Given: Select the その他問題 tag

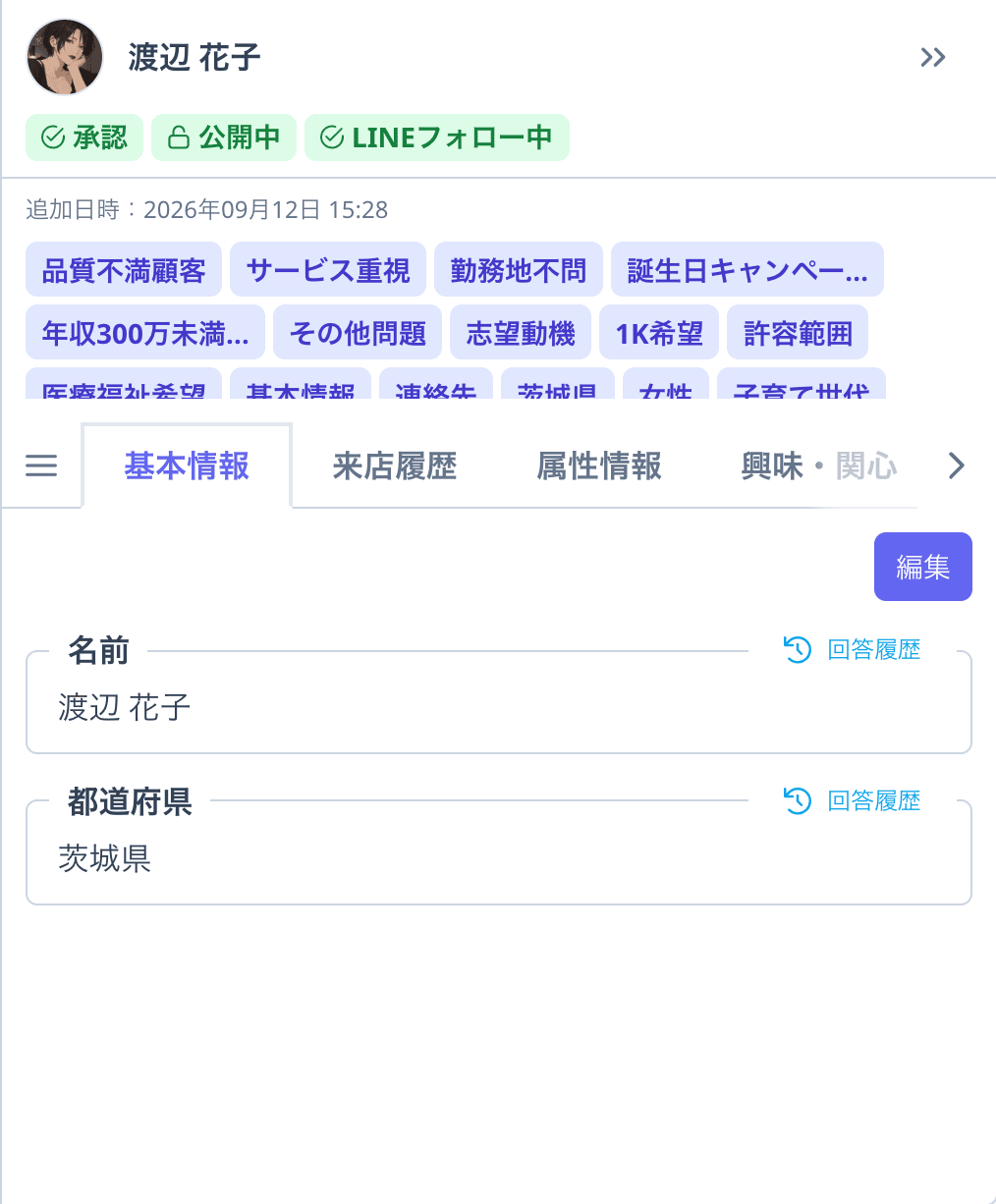Looking at the screenshot, I should [358, 333].
